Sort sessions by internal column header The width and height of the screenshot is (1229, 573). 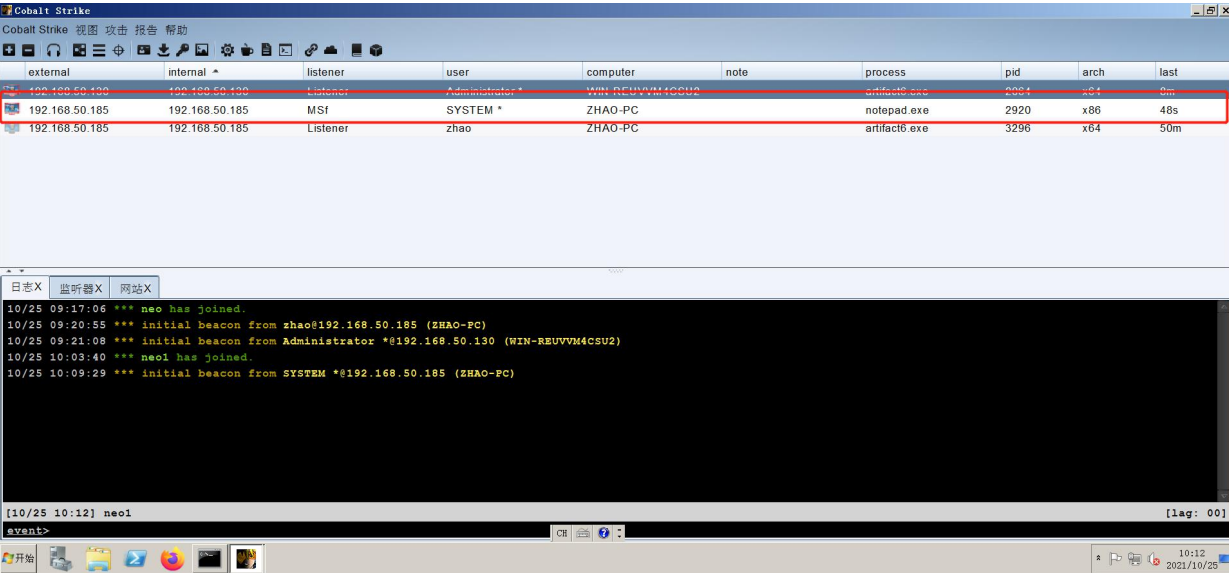click(233, 72)
